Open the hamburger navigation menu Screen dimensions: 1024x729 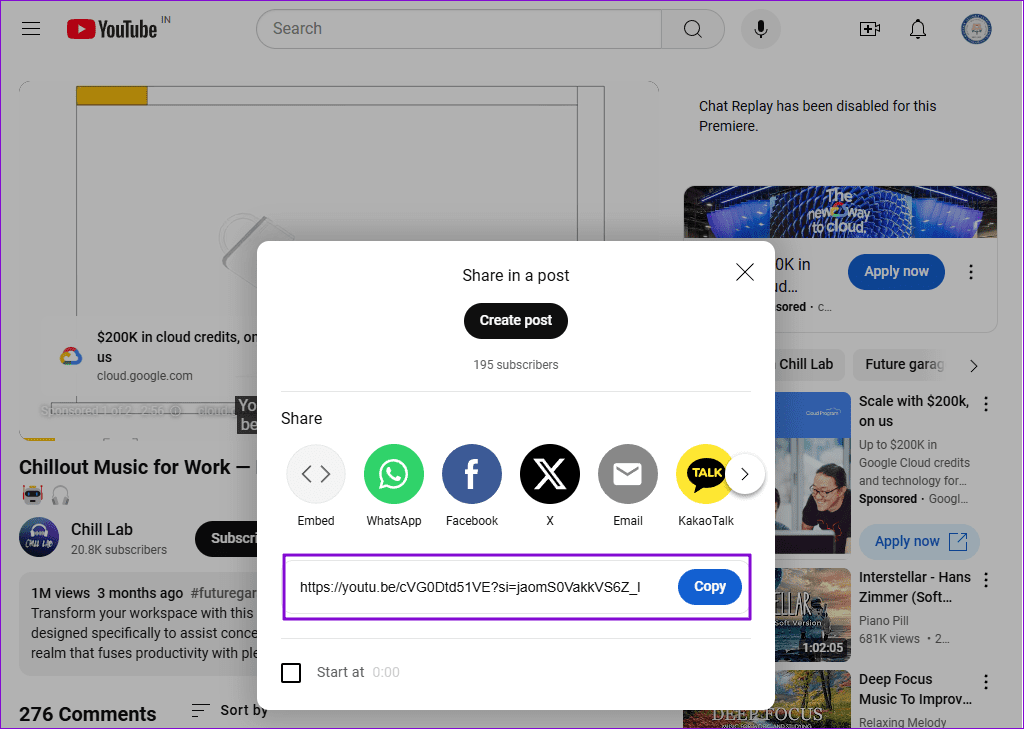pos(30,28)
